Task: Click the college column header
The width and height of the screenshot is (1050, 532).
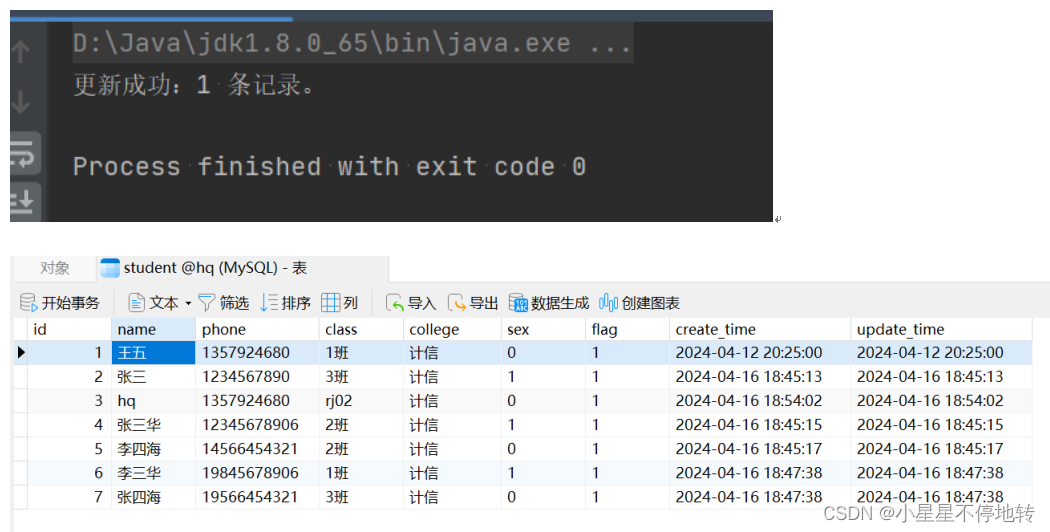Action: click(x=452, y=329)
